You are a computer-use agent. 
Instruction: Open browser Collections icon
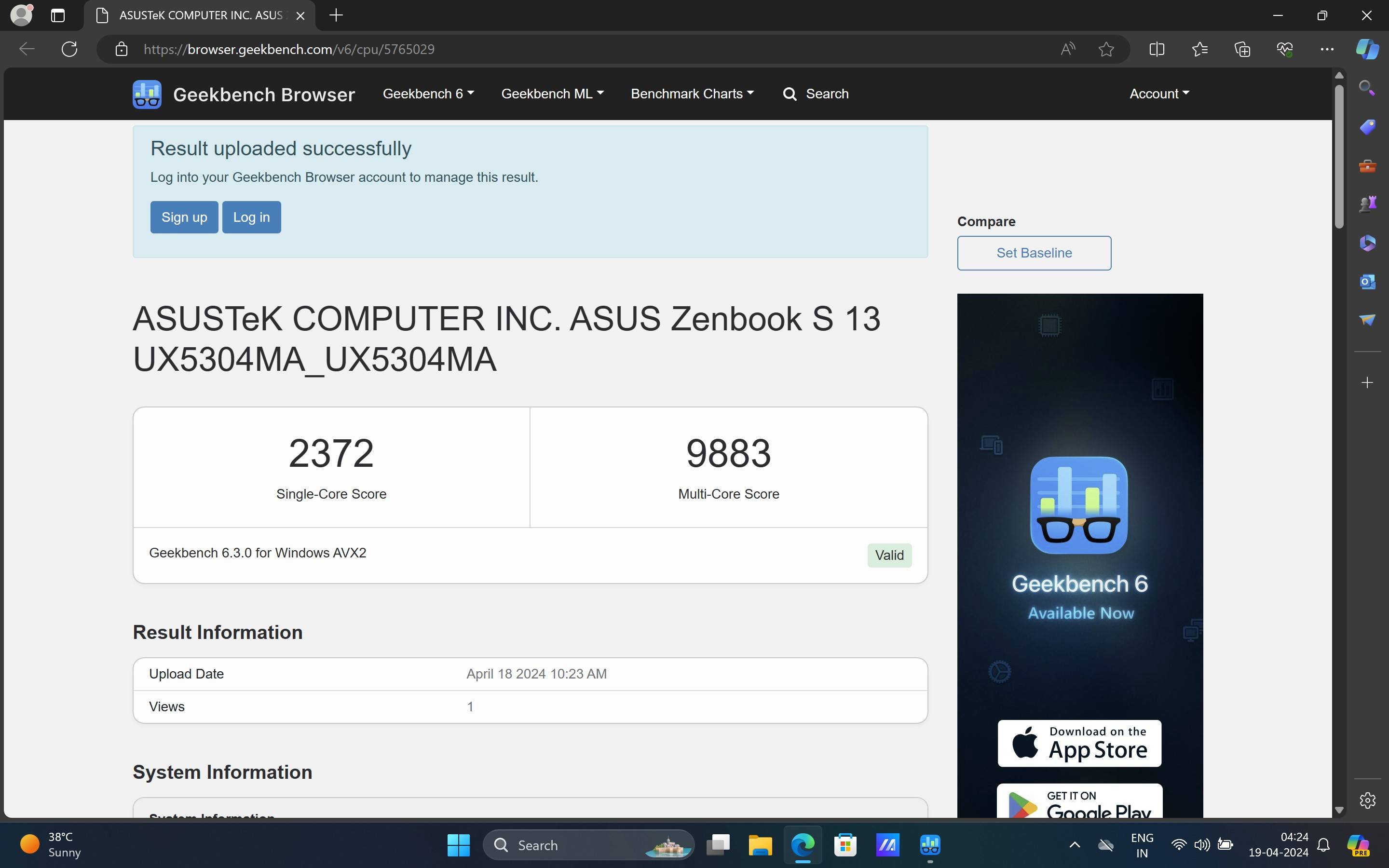pos(1242,49)
